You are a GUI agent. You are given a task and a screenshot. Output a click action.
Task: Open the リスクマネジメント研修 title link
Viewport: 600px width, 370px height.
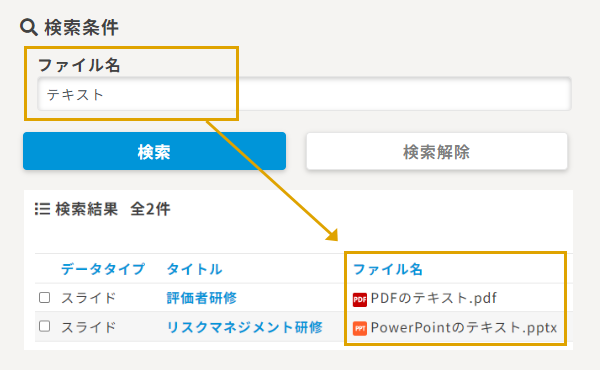pyautogui.click(x=245, y=327)
